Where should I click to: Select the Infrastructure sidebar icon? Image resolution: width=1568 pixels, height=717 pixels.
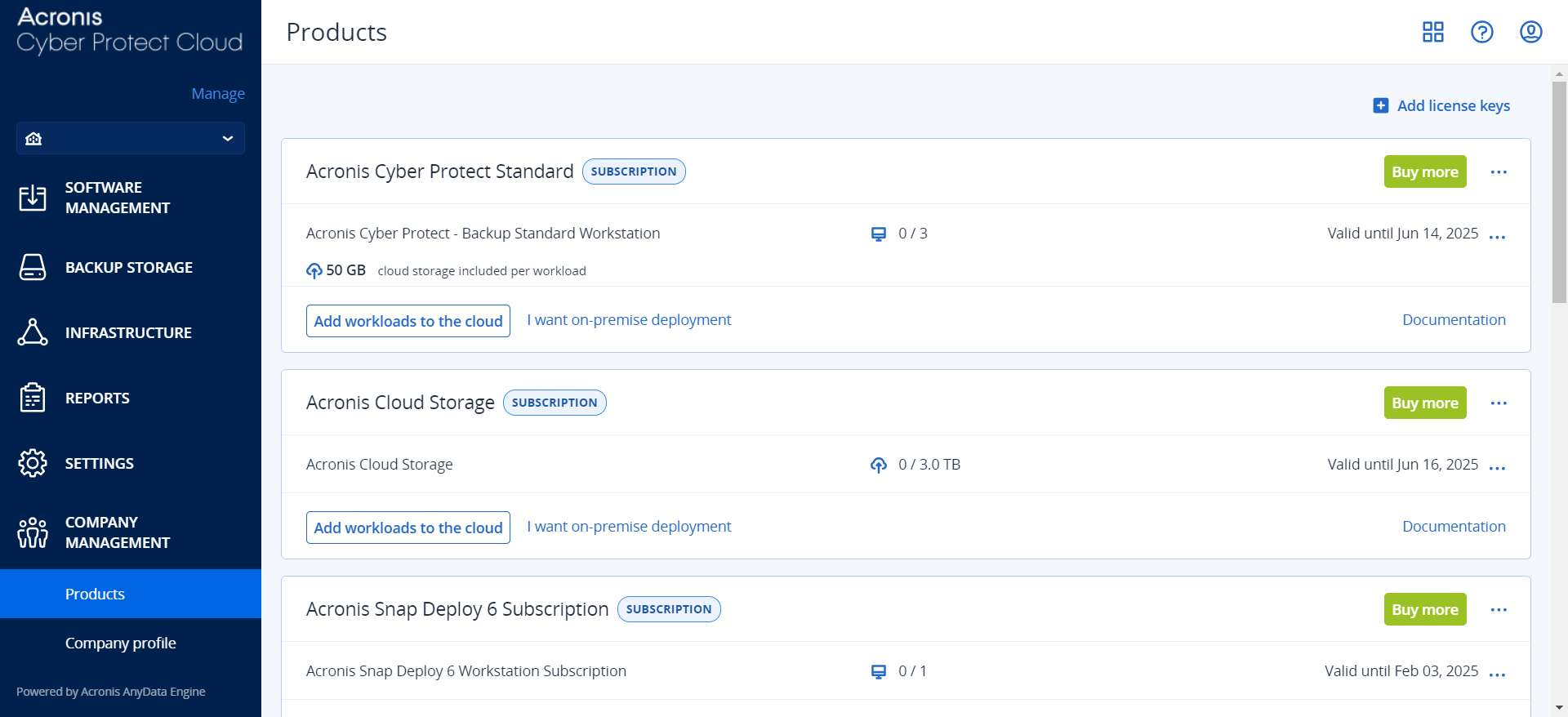[x=33, y=332]
